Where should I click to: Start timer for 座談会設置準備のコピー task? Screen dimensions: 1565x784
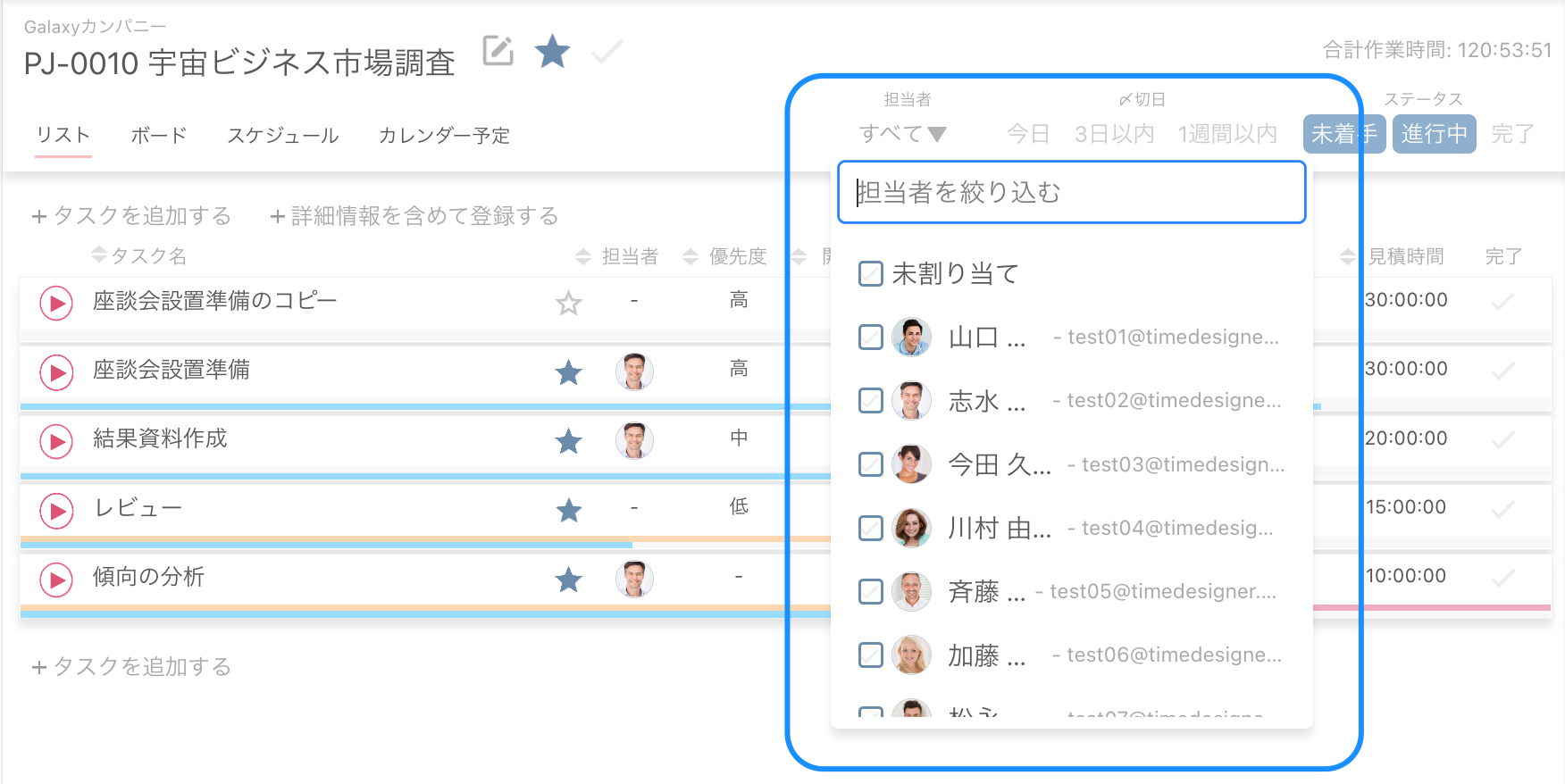tap(56, 304)
